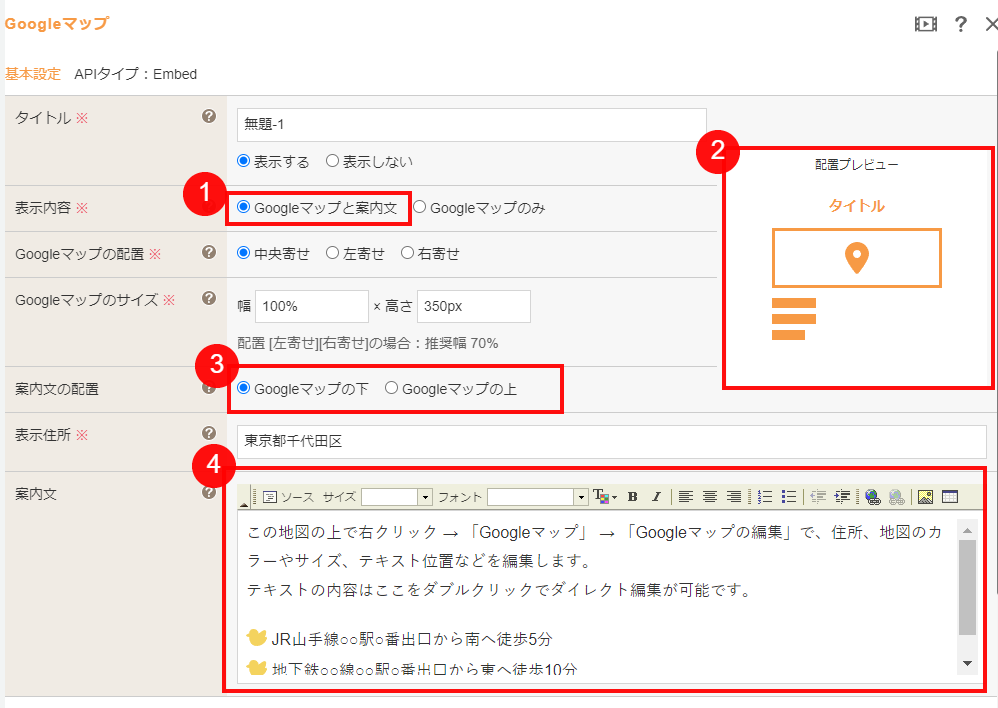Close the Googleマップ dialog

[991, 24]
